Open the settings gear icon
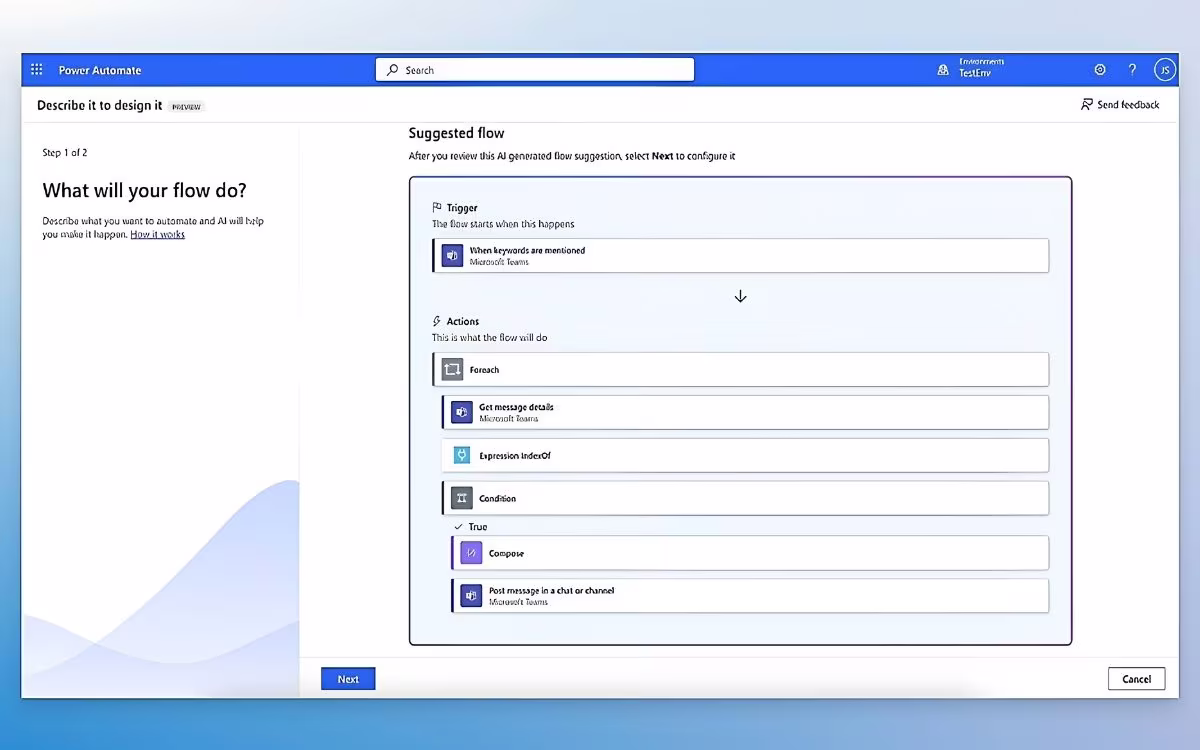The image size is (1200, 750). [x=1100, y=70]
